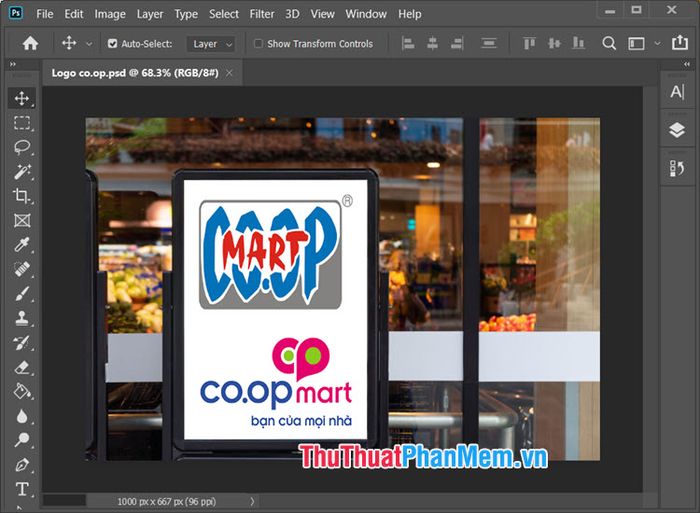
Task: Click the document size status text
Action: tap(167, 501)
